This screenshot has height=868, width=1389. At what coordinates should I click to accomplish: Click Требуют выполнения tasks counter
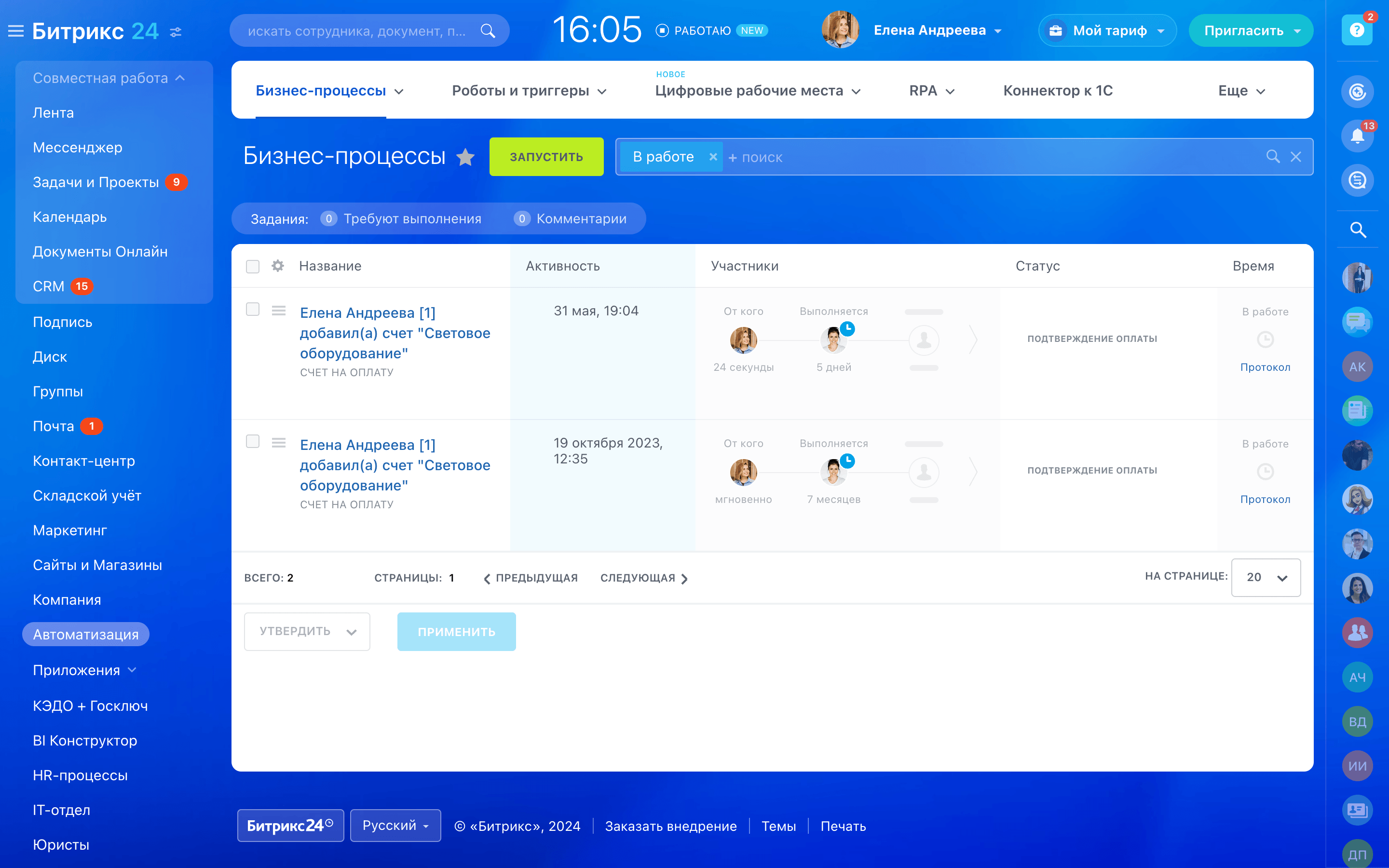[x=401, y=219]
